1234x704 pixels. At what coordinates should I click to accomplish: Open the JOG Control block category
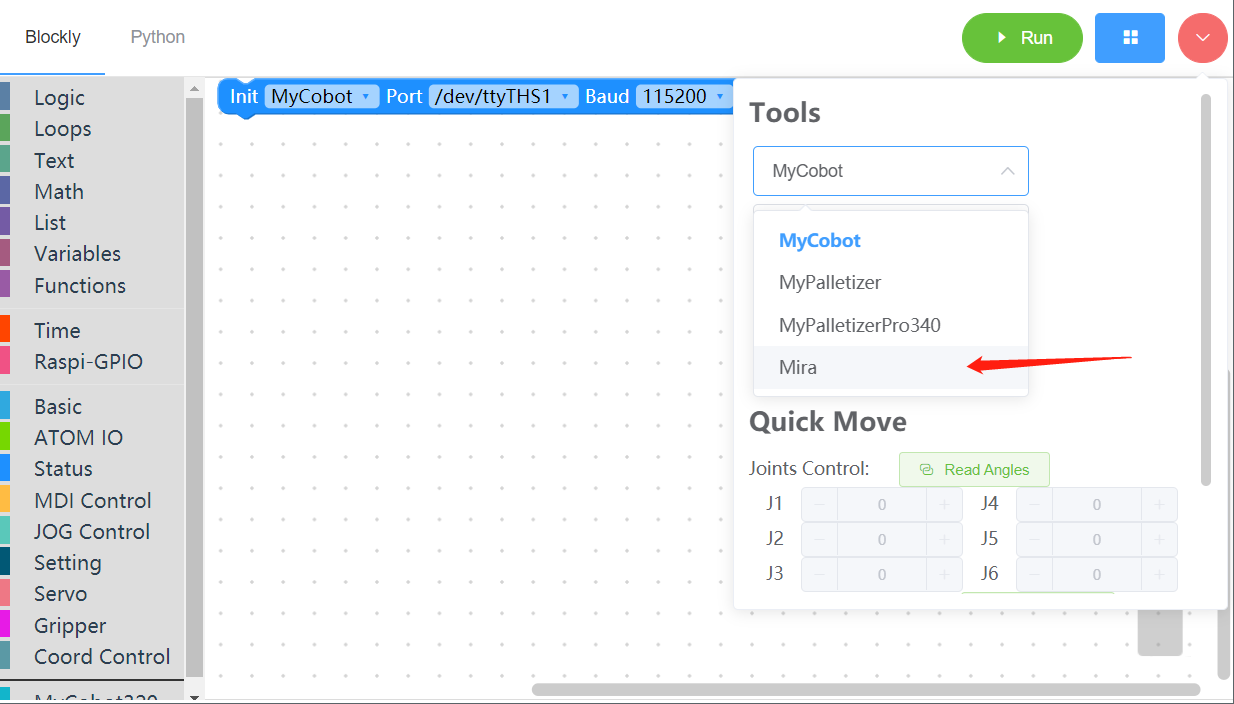(x=92, y=531)
